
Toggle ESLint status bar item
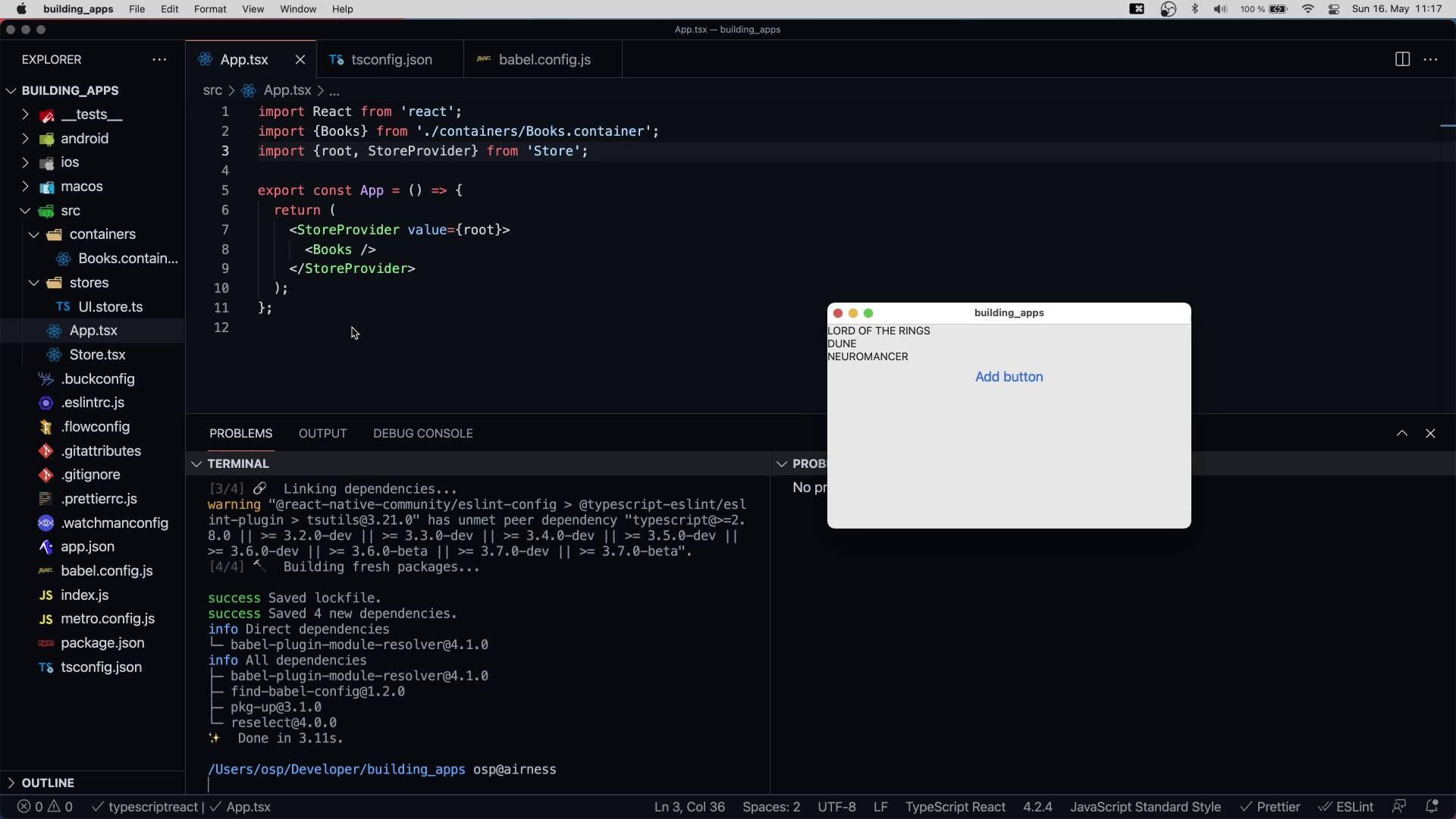[x=1347, y=807]
